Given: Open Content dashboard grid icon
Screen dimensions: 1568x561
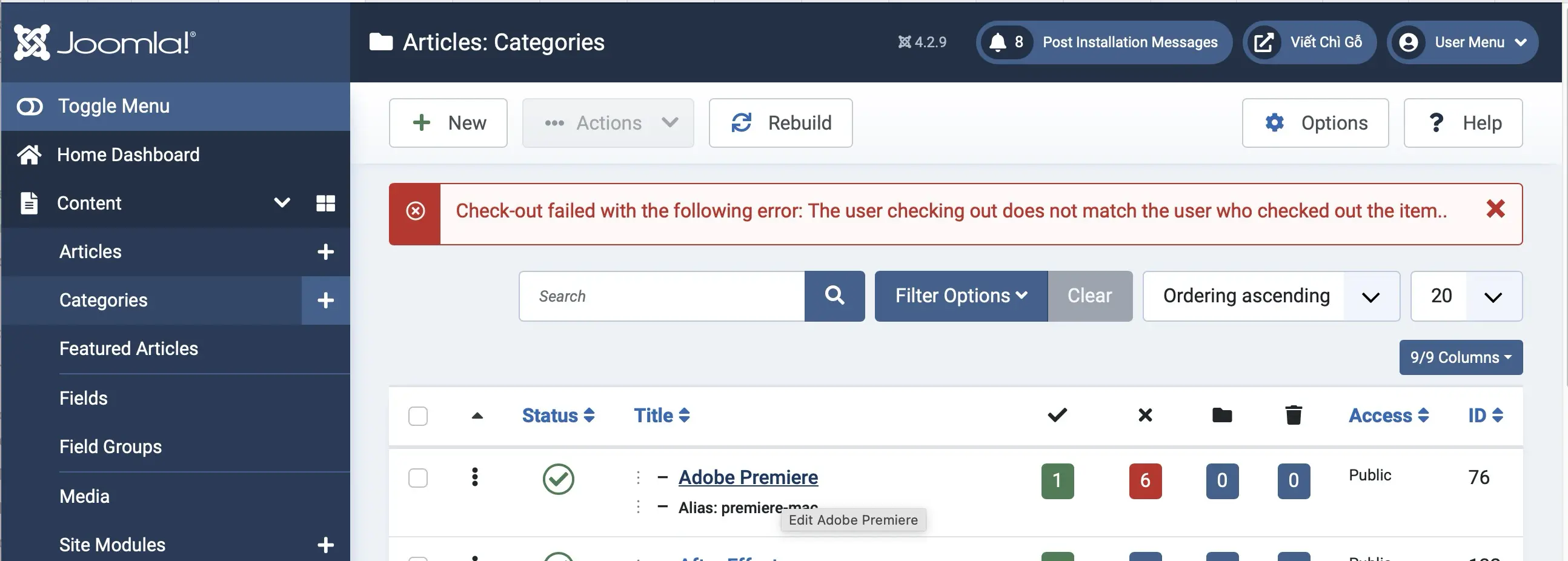Looking at the screenshot, I should 325,203.
